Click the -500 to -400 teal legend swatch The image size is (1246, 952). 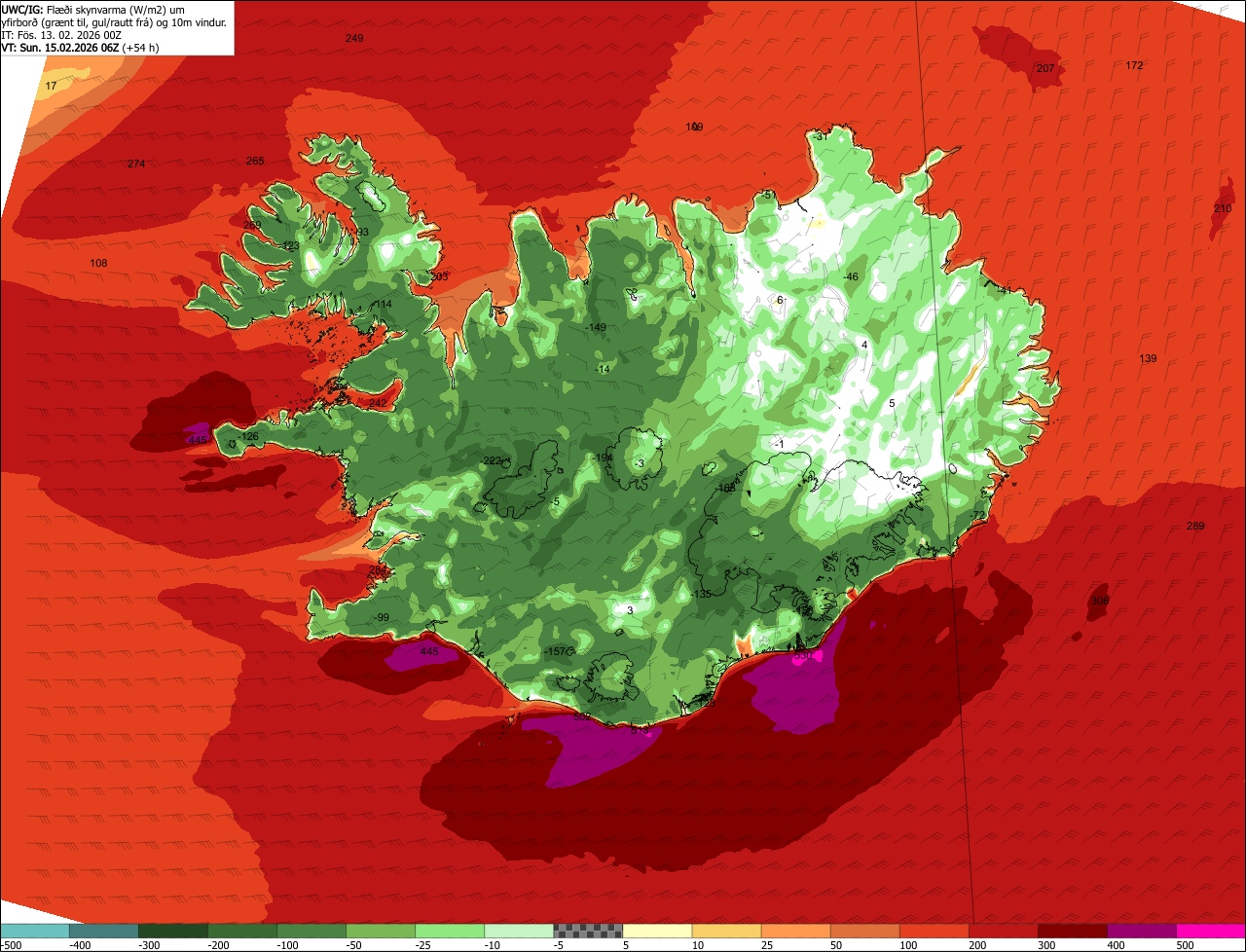click(x=34, y=931)
